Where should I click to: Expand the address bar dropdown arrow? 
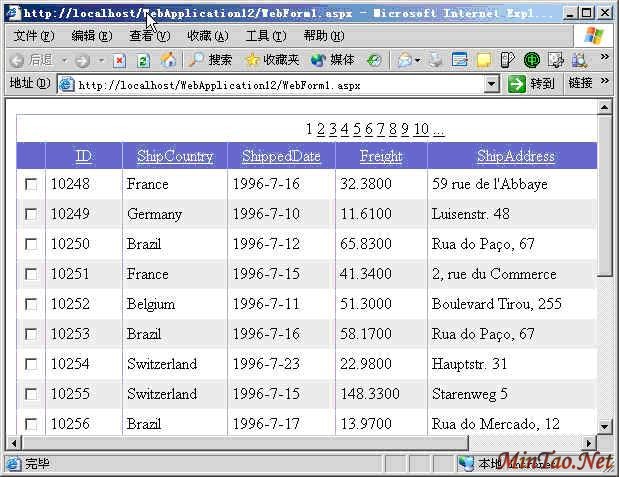click(x=491, y=84)
